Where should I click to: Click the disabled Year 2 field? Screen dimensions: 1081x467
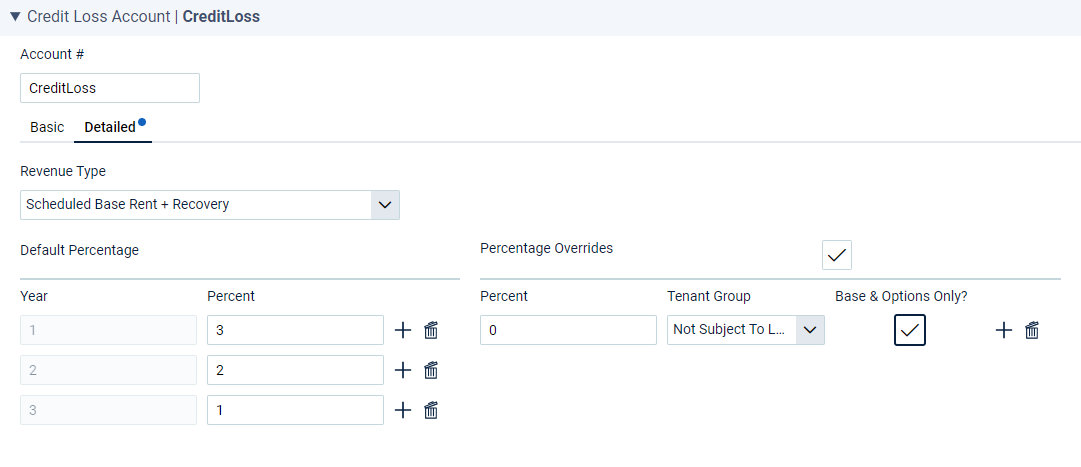[109, 370]
